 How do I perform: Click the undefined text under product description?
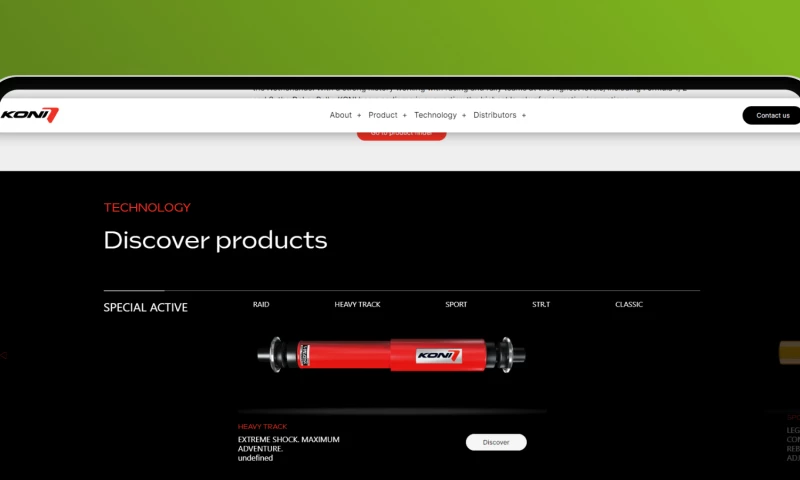click(x=255, y=458)
